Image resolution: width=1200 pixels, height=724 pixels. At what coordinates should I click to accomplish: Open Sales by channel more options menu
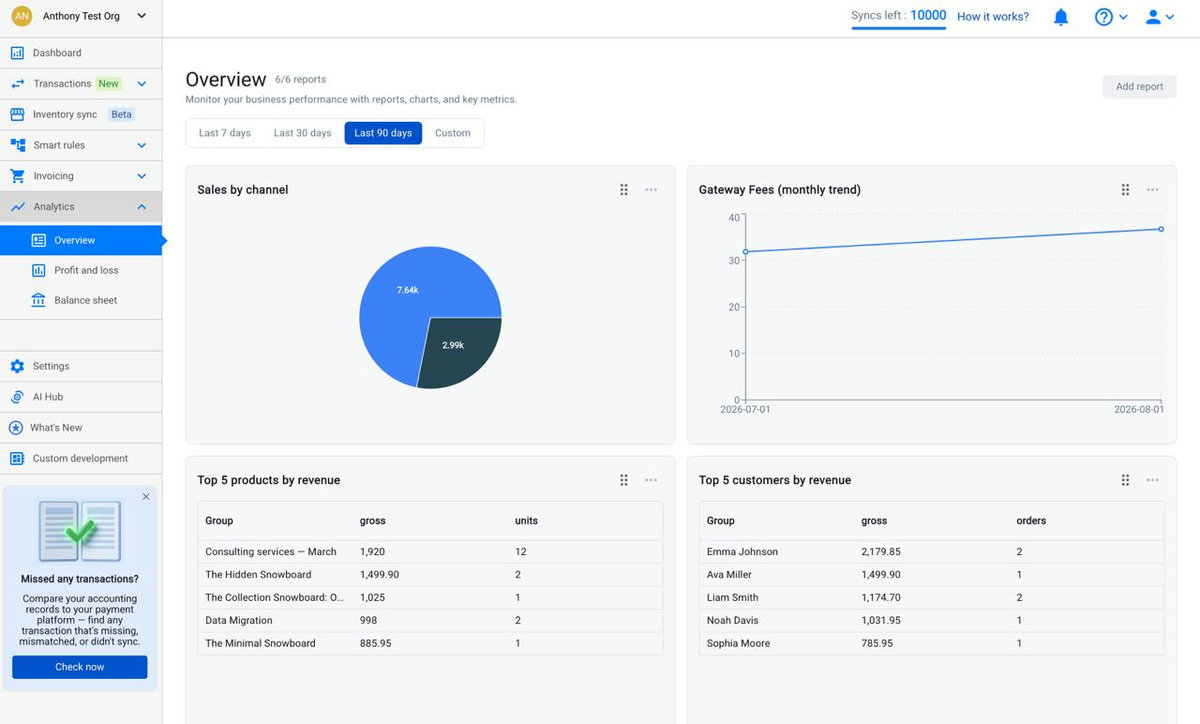click(x=651, y=190)
